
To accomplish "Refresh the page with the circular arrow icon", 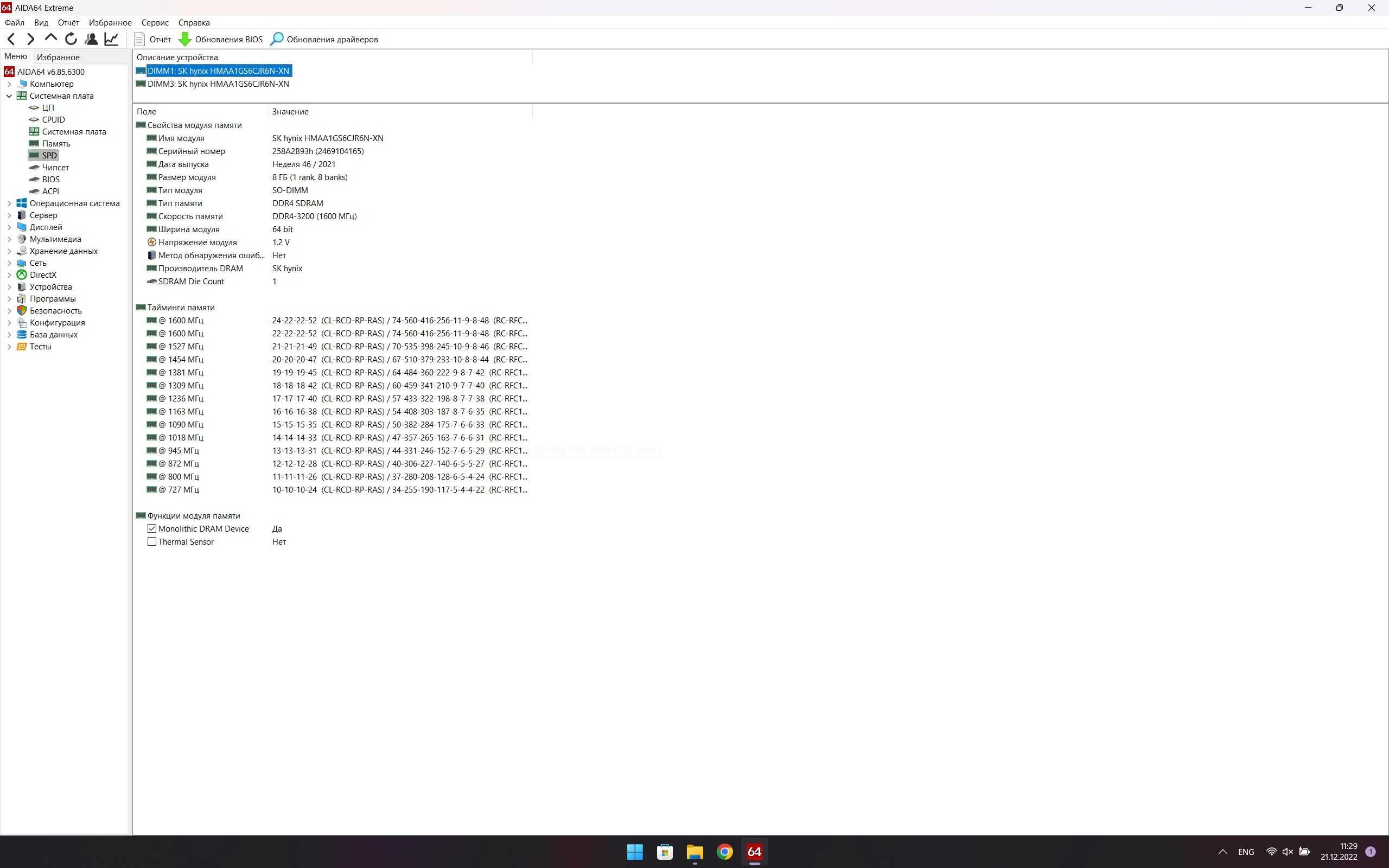I will coord(71,39).
